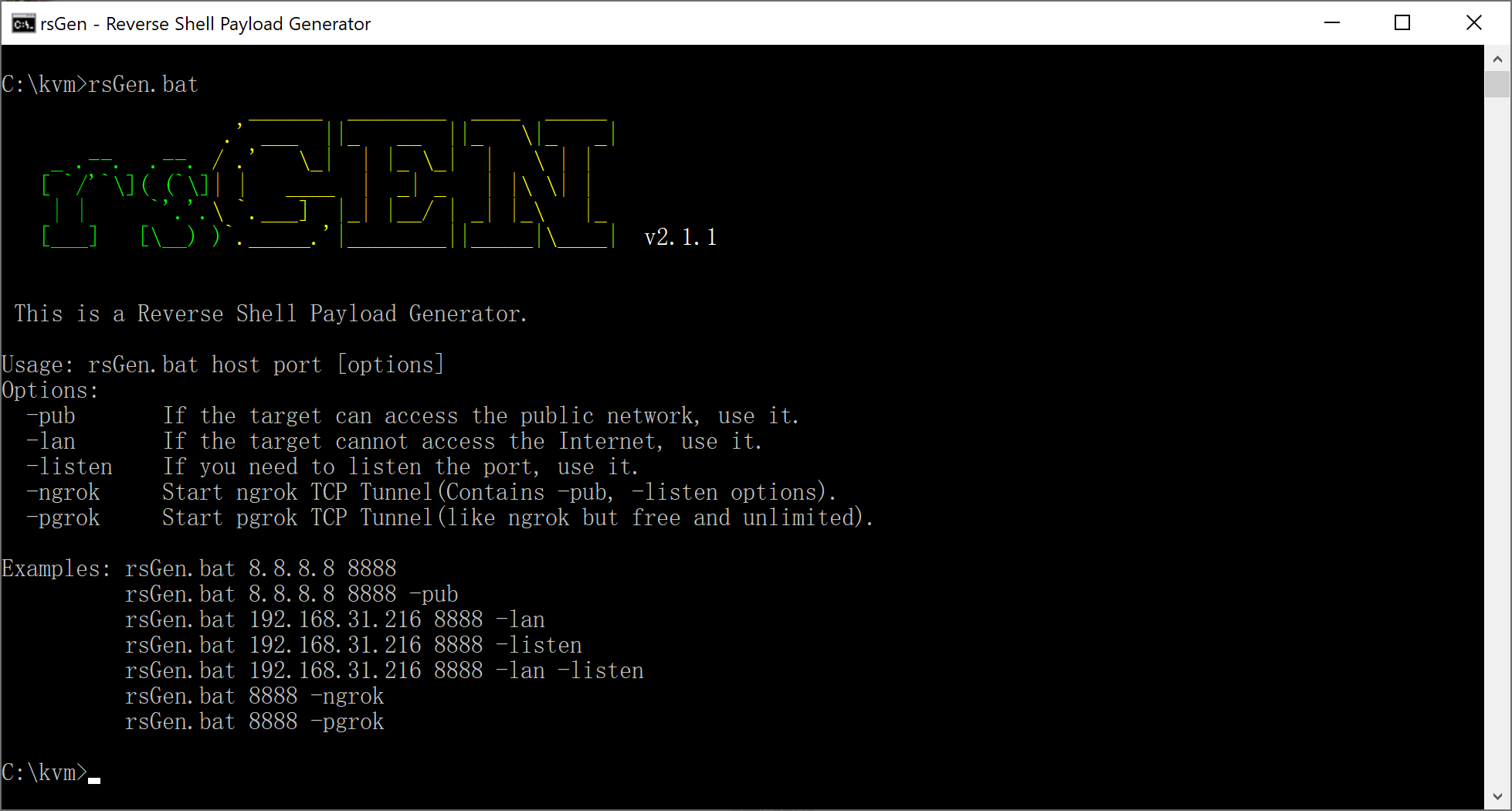This screenshot has height=811, width=1512.
Task: Click the cmd icon in title bar
Action: coord(23,24)
